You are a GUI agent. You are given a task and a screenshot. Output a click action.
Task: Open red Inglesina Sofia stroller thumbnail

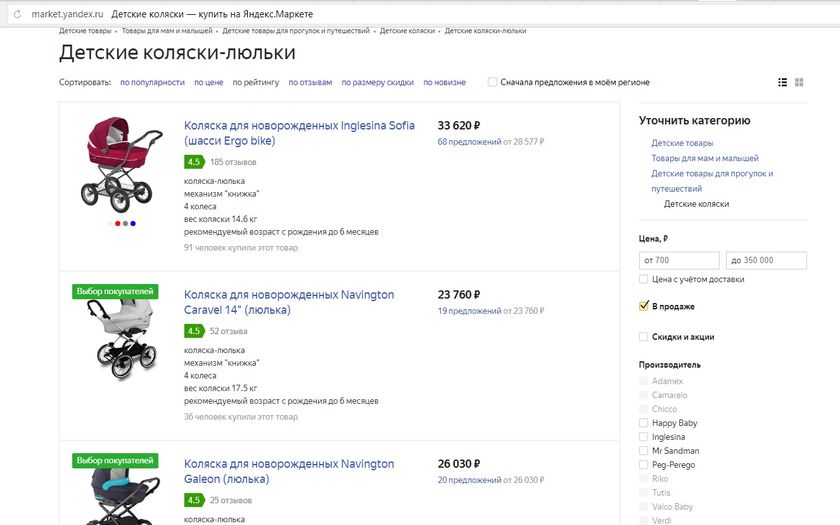pyautogui.click(x=121, y=164)
